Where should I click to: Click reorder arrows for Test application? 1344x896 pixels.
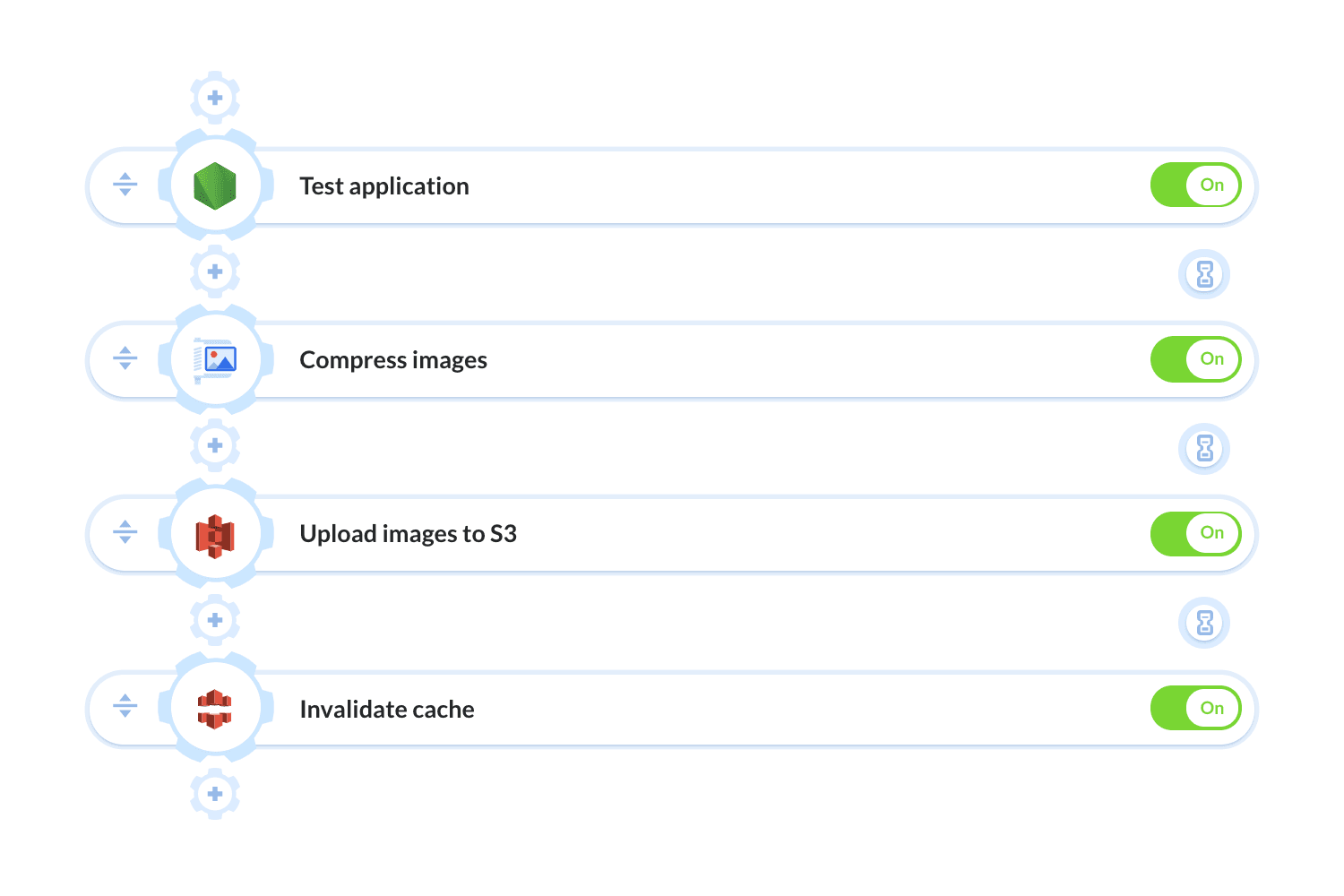[x=125, y=185]
